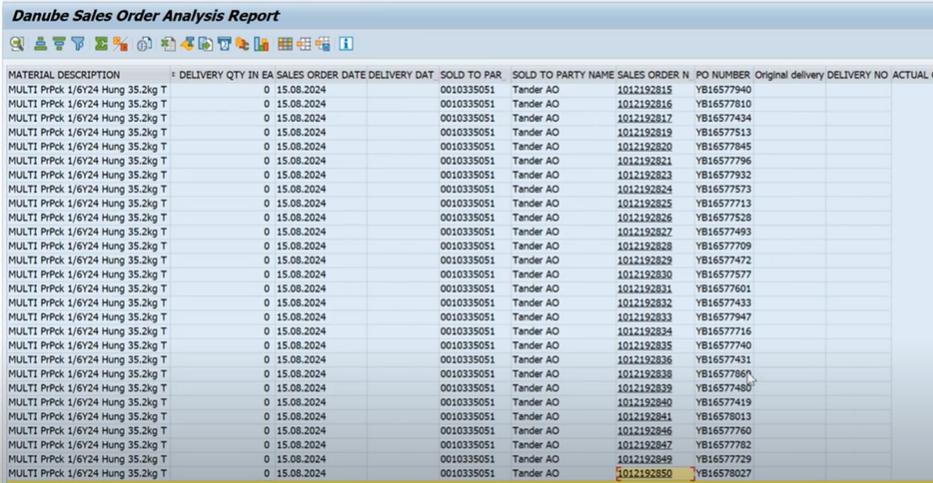
Task: Export list to spreadsheet icon
Action: pyautogui.click(x=168, y=43)
